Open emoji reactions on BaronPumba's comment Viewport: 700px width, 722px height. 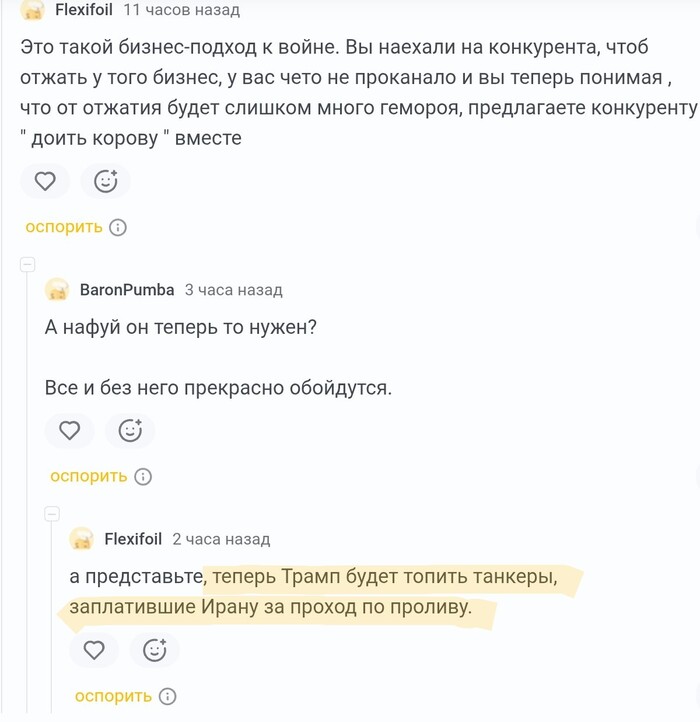coord(130,430)
